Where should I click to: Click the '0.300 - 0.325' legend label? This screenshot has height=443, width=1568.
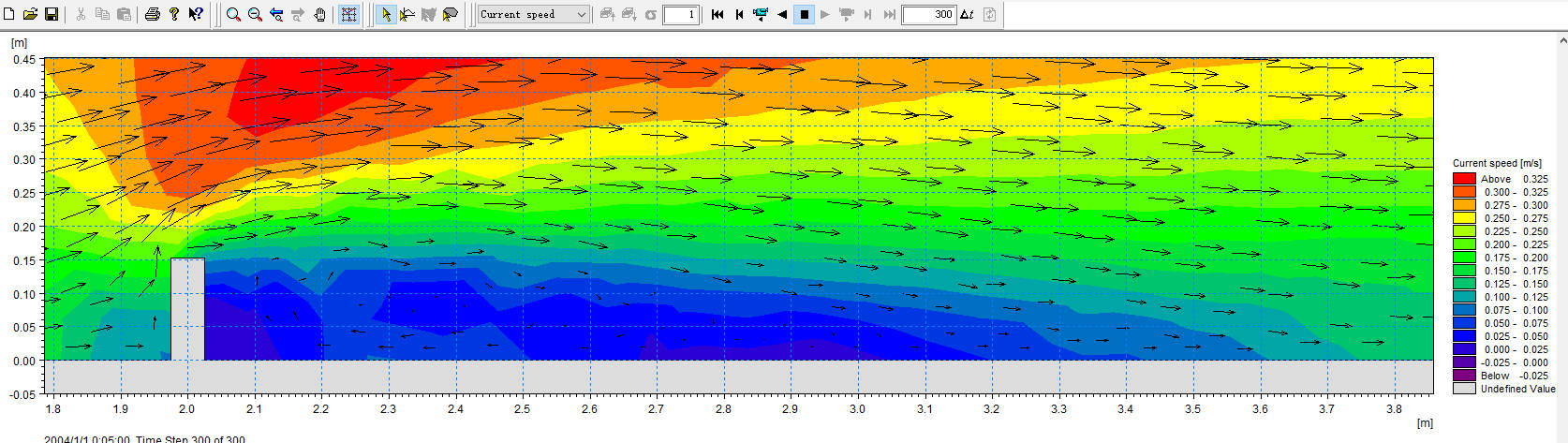click(x=1516, y=192)
